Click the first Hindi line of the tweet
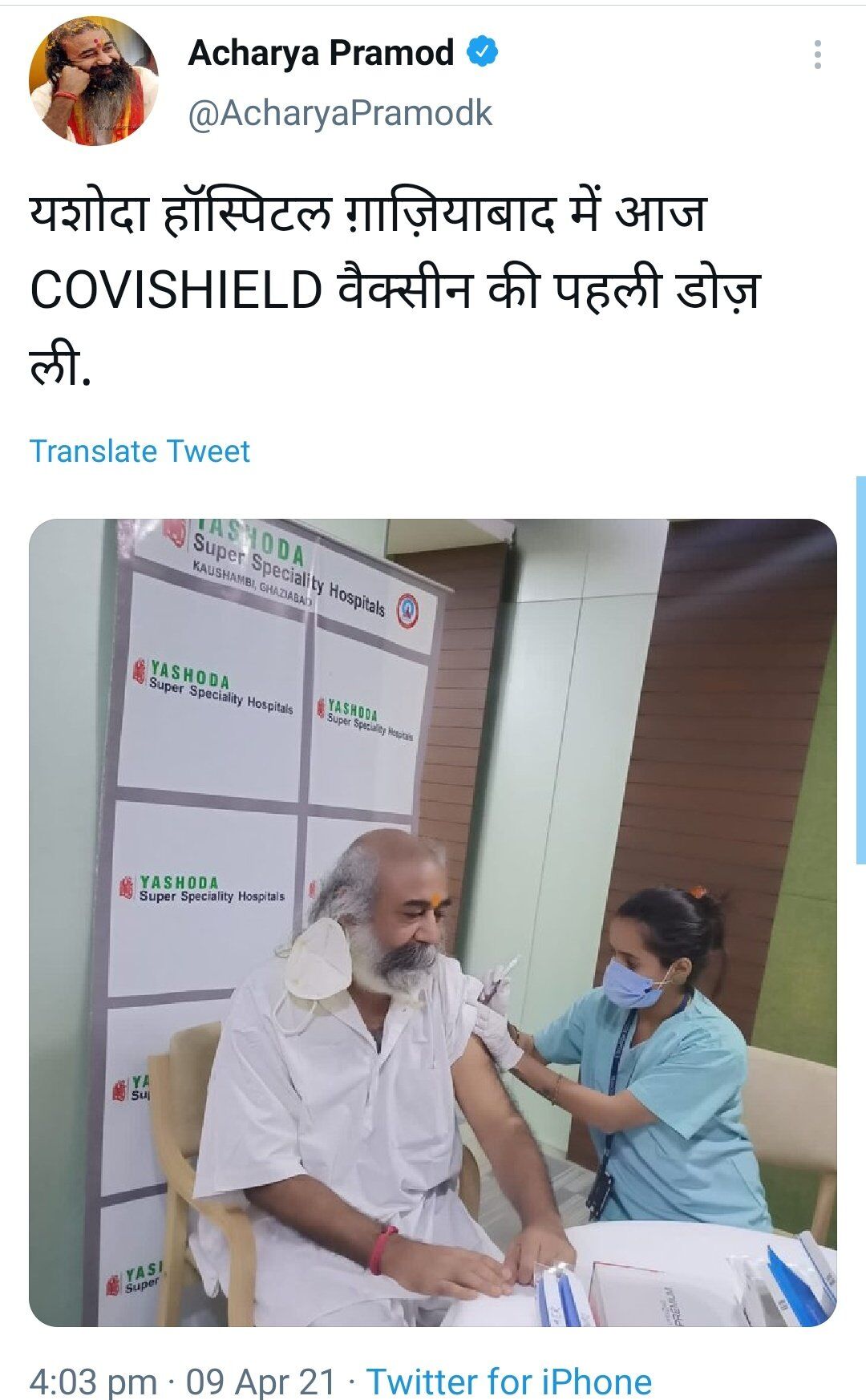Screen dimensions: 866x1400 (x=368, y=215)
